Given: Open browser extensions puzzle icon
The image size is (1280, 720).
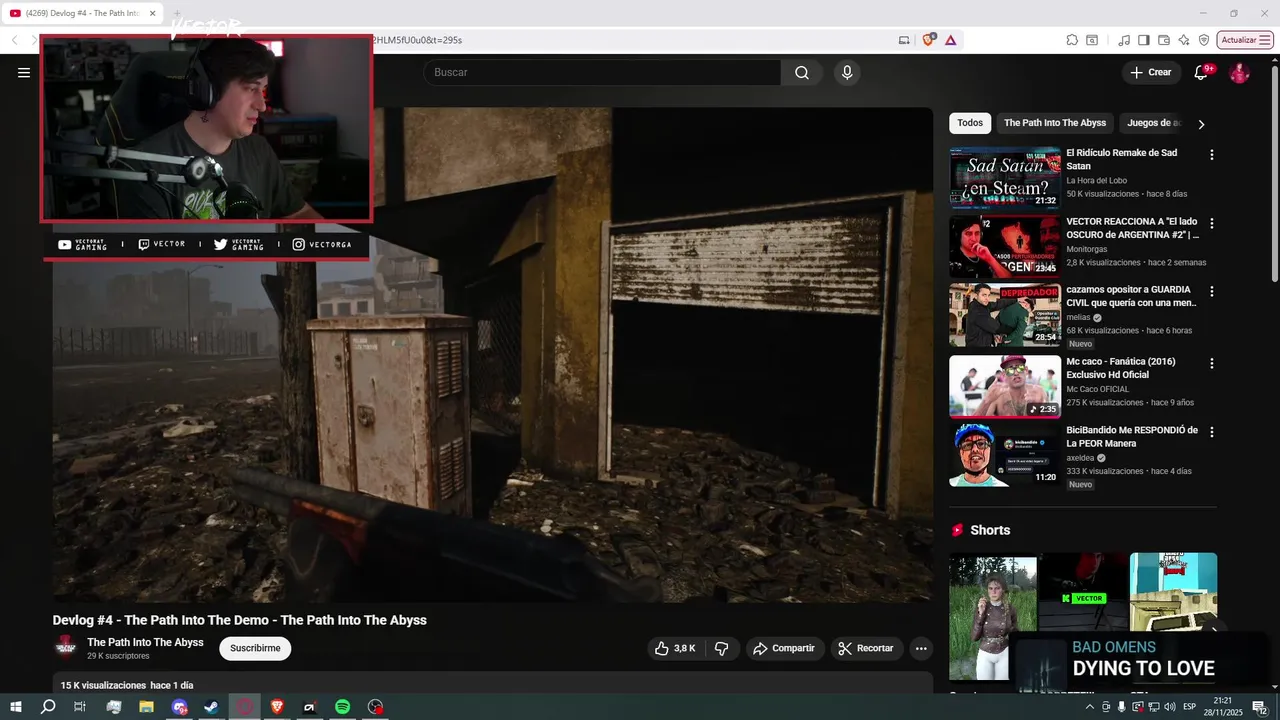Looking at the screenshot, I should [x=1072, y=40].
